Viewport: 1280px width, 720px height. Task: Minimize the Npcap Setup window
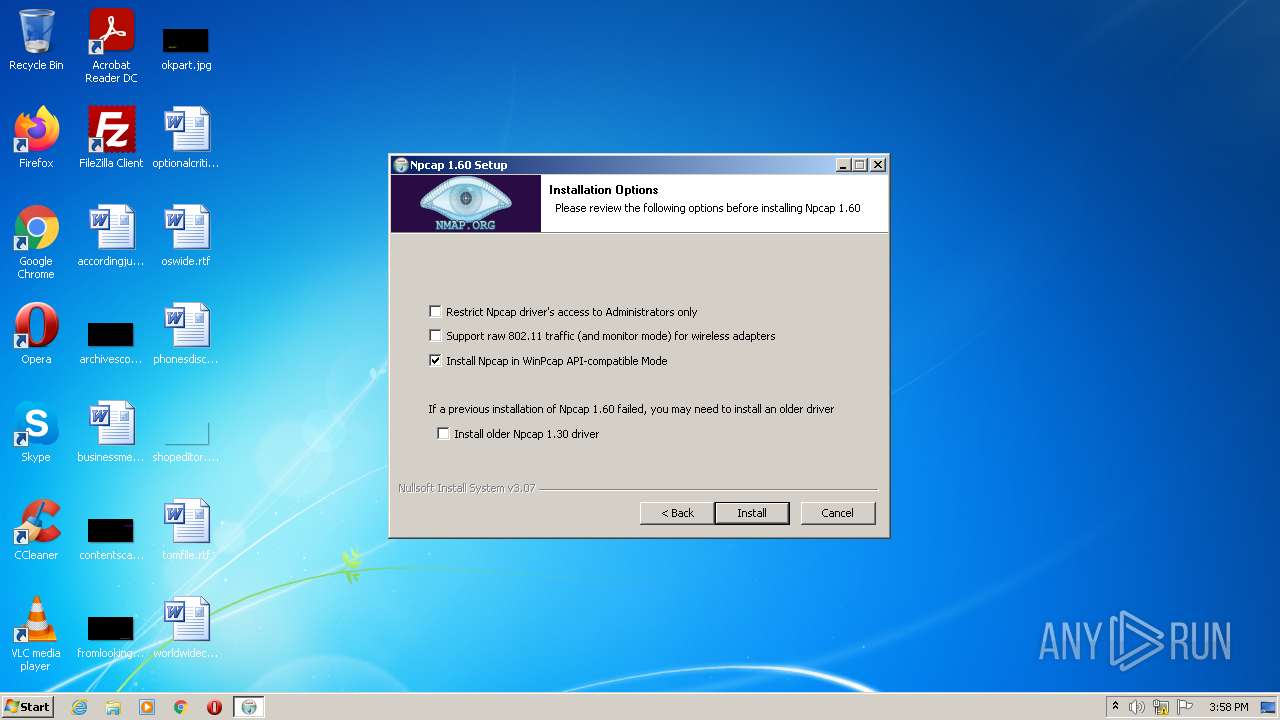(843, 165)
